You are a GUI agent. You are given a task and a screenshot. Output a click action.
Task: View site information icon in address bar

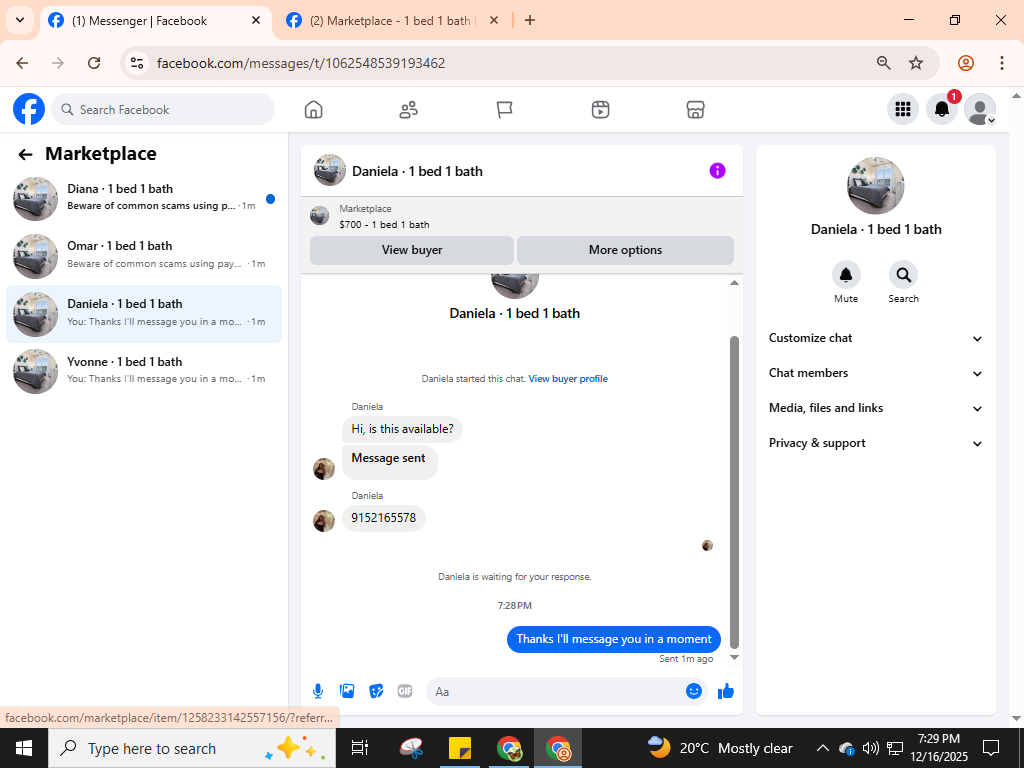click(x=136, y=63)
